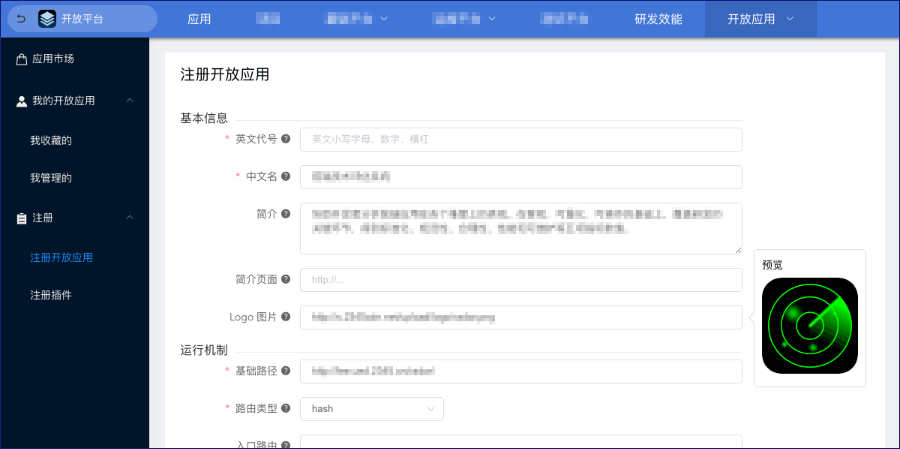This screenshot has width=900, height=449.
Task: Click the 注册 clipboard icon
Action: coord(22,218)
